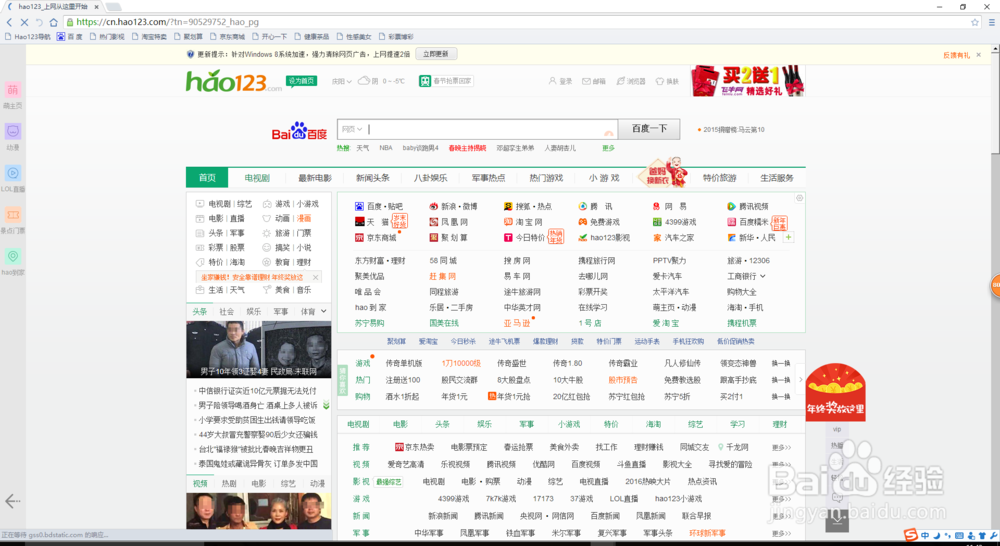Image resolution: width=1000 pixels, height=546 pixels.
Task: Click the scroll-to-bottom arrow icon
Action: [x=837, y=520]
